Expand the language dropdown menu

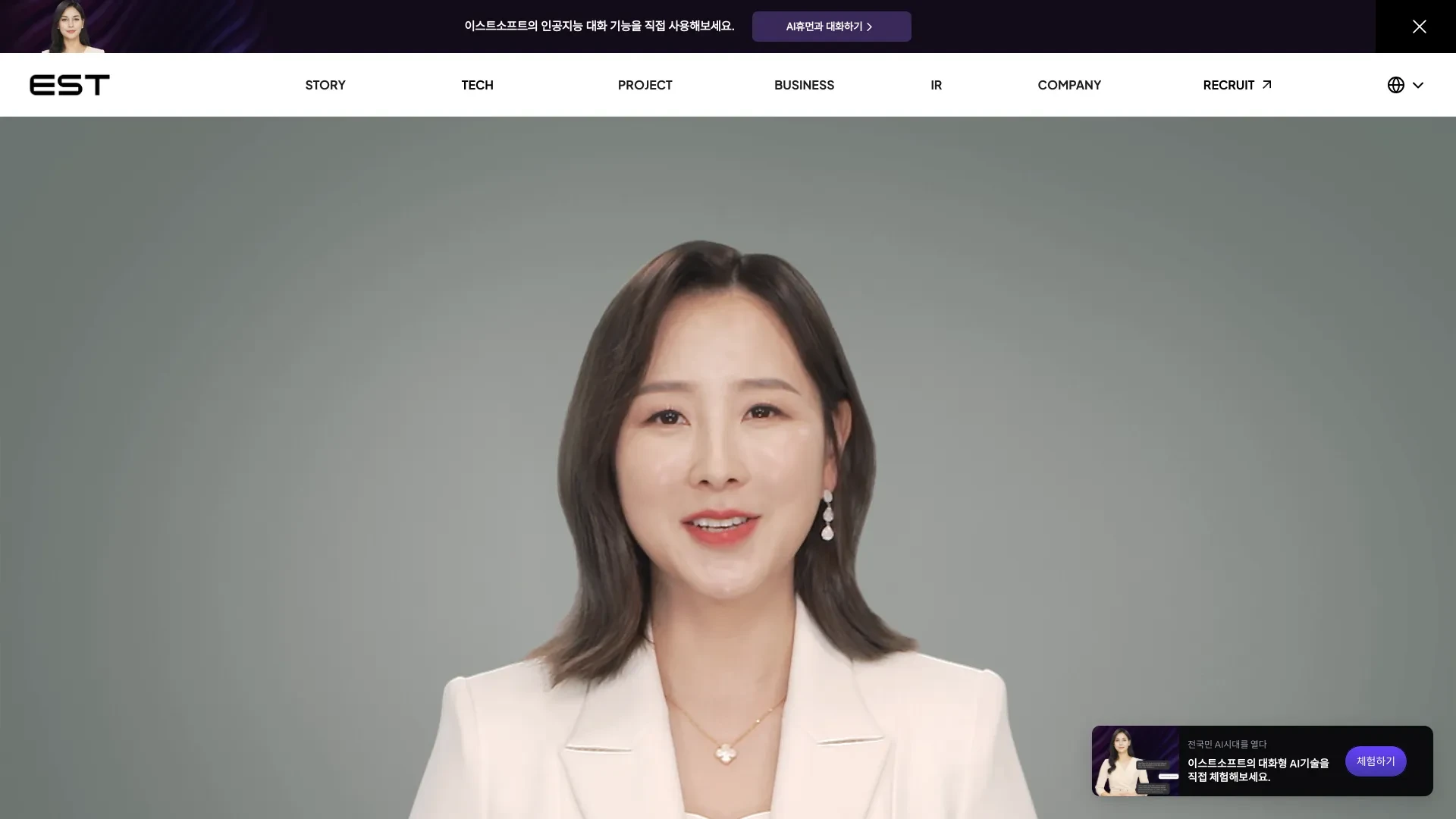(x=1406, y=85)
